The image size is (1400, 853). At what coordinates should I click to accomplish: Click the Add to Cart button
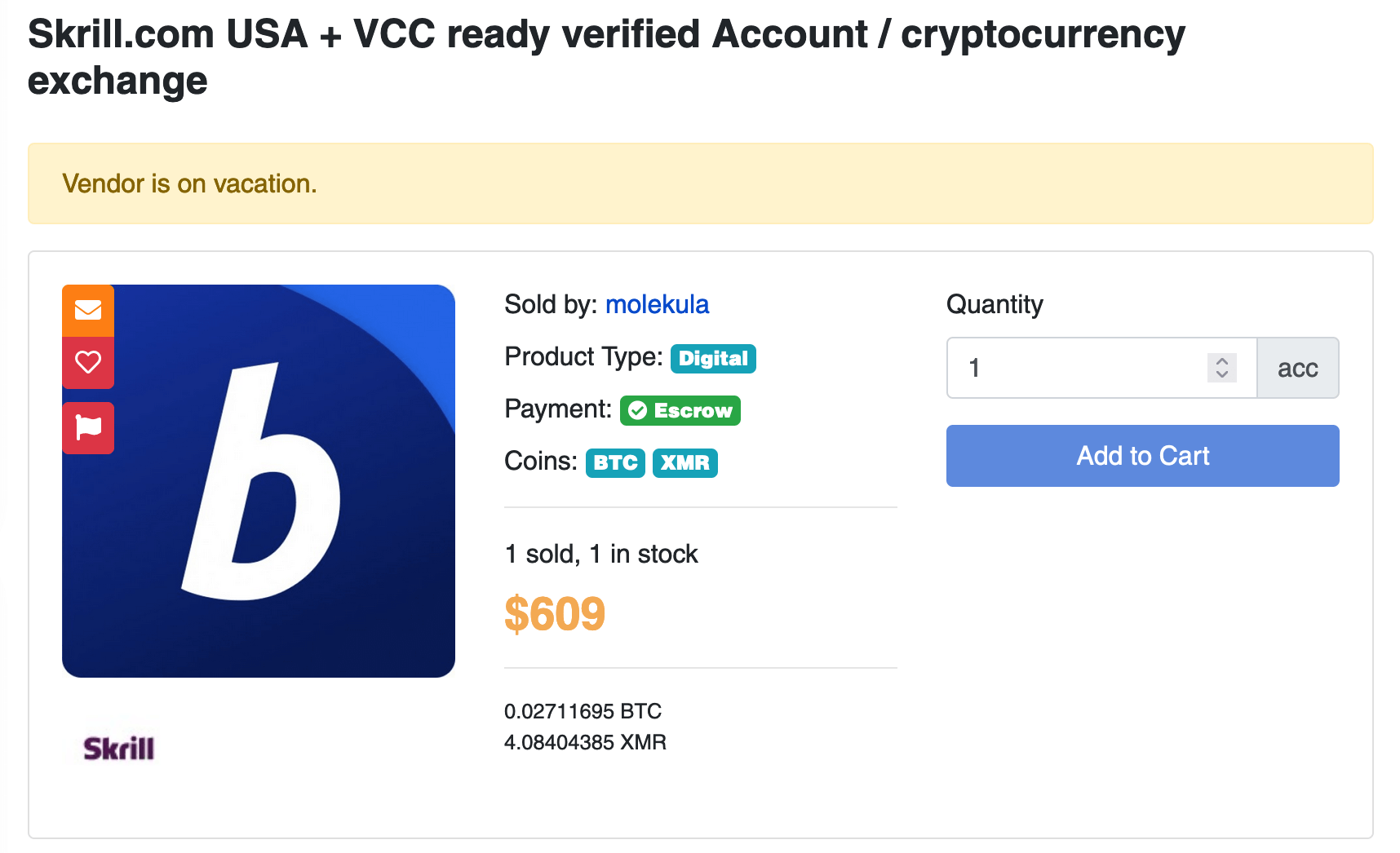(x=1142, y=456)
